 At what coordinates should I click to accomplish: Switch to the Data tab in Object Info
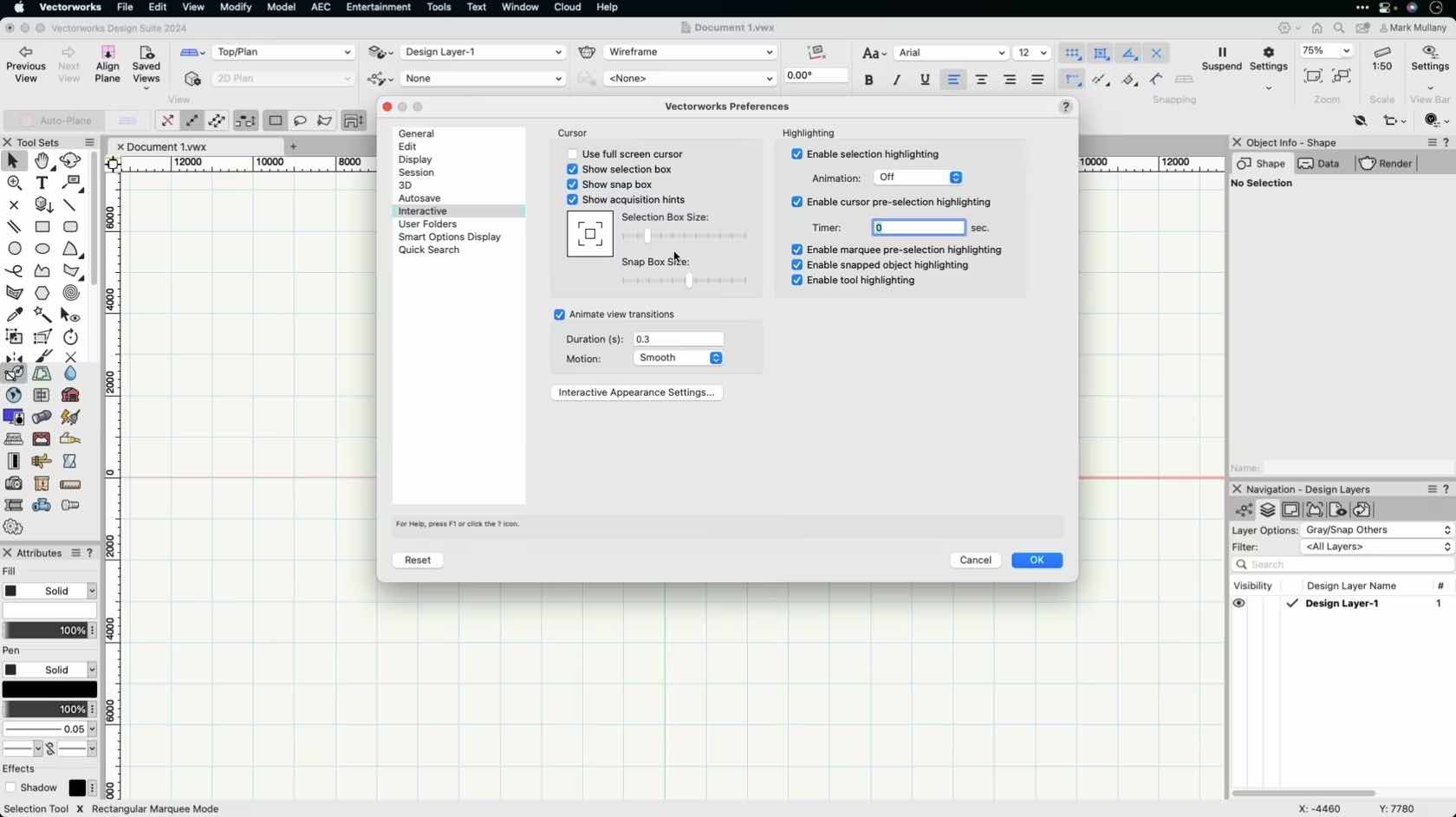(1319, 164)
